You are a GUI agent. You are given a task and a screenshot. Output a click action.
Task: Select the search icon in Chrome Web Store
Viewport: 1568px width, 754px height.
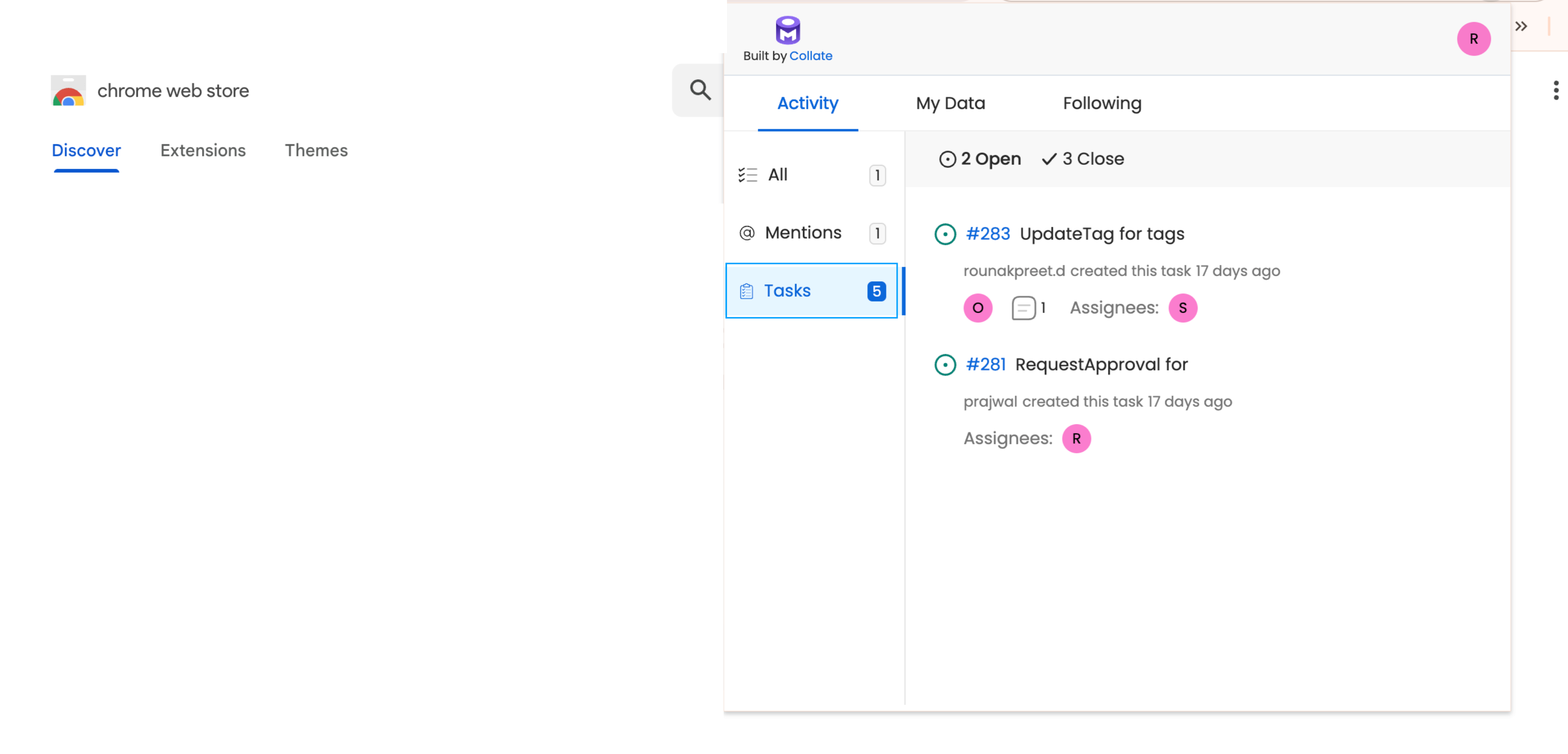point(700,90)
